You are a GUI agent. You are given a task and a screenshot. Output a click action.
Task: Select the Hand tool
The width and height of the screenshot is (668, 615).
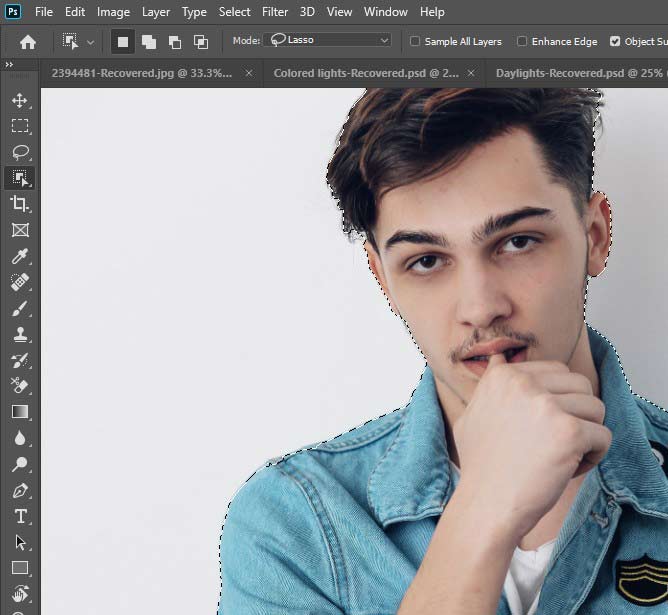(x=20, y=594)
